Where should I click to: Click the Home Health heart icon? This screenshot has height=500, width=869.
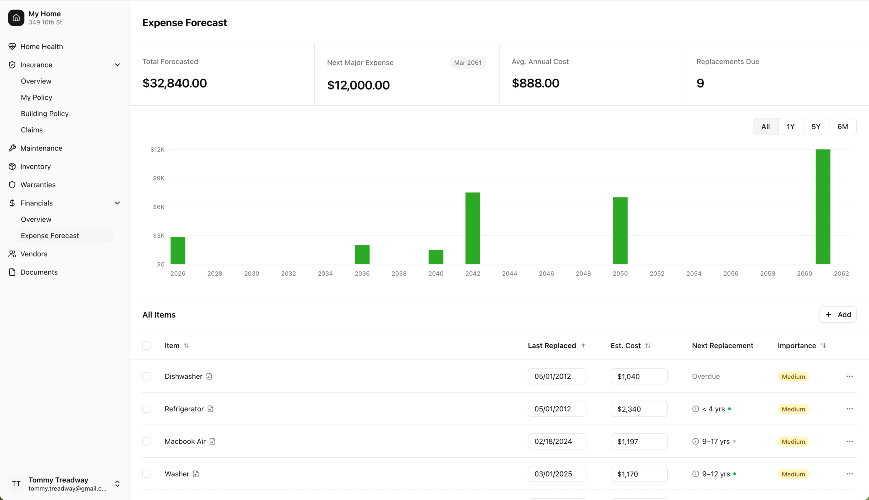[12, 46]
